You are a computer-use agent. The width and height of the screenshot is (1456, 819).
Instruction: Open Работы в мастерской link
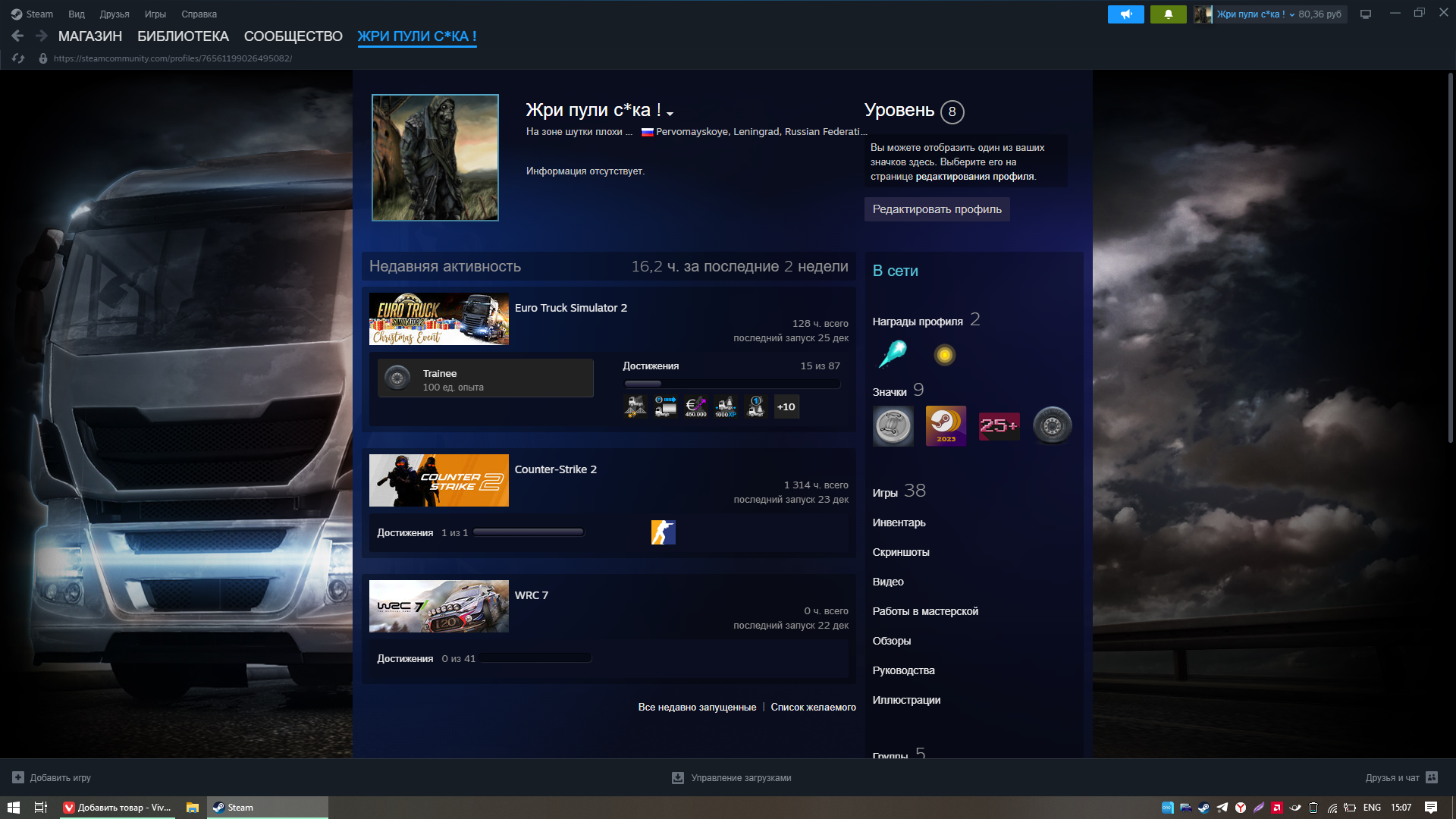925,611
